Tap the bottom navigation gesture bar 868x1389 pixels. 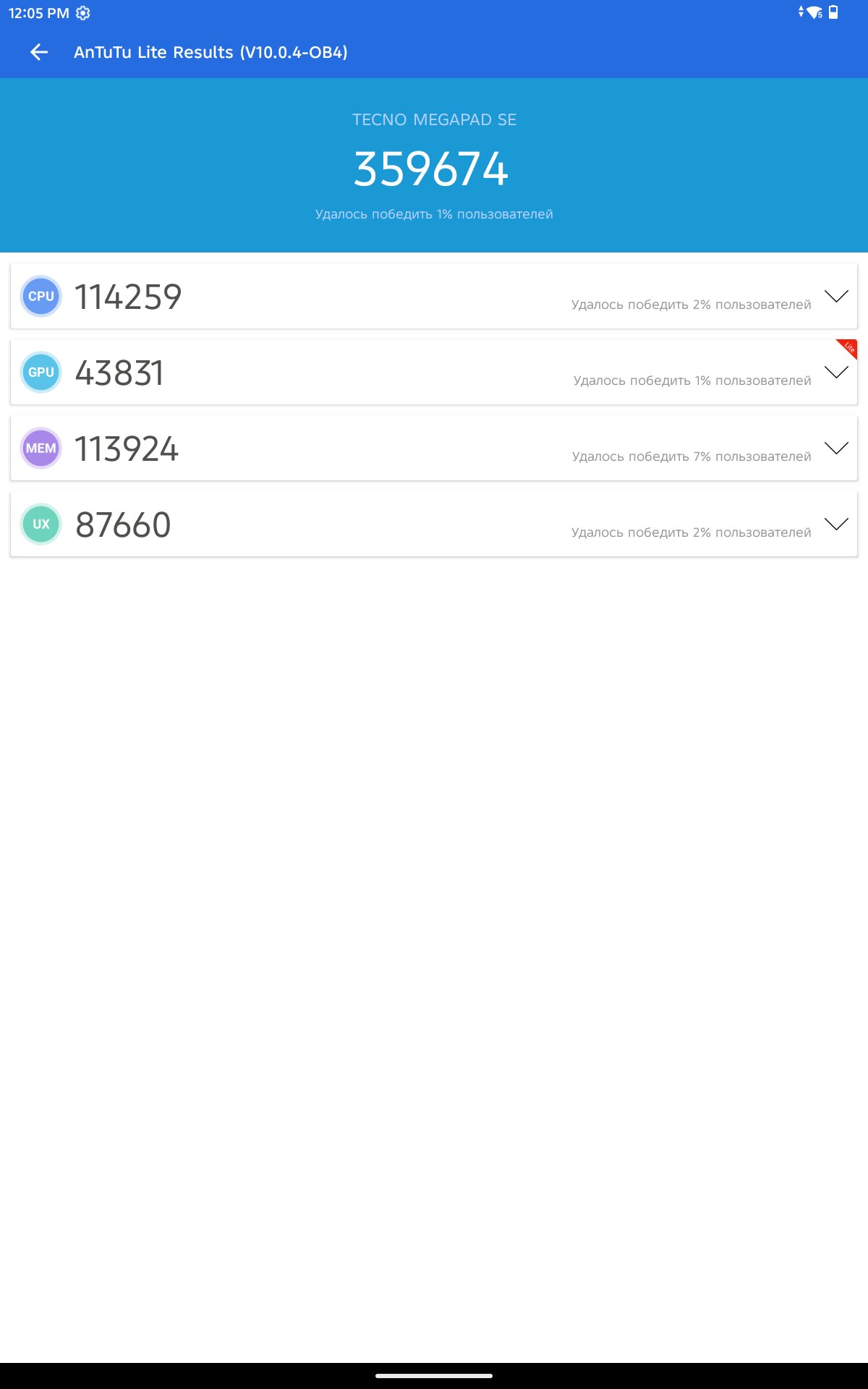pyautogui.click(x=434, y=1375)
